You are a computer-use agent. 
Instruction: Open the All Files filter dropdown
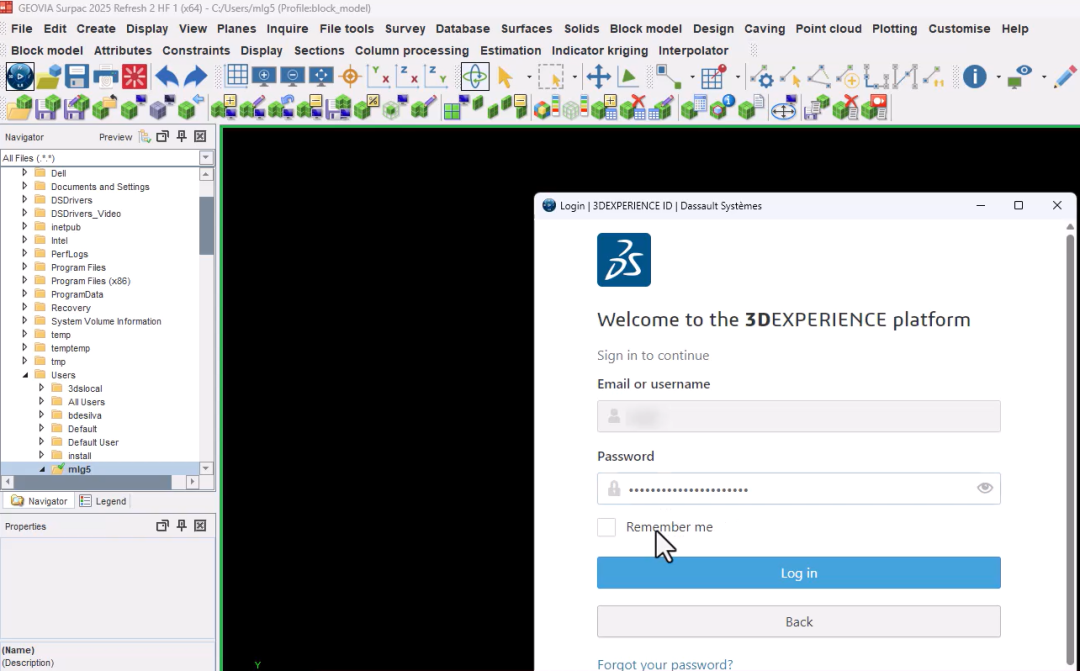coord(206,158)
